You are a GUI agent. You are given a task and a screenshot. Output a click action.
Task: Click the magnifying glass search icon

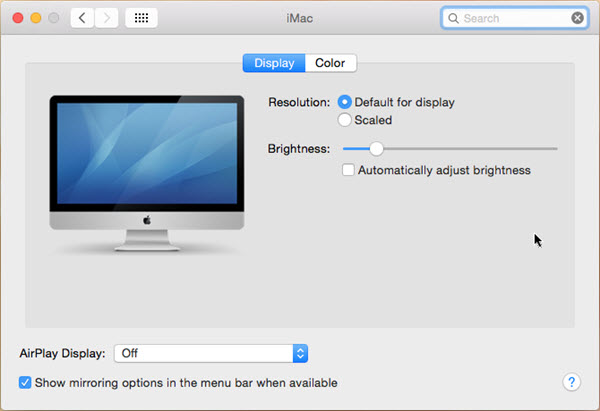tap(453, 18)
